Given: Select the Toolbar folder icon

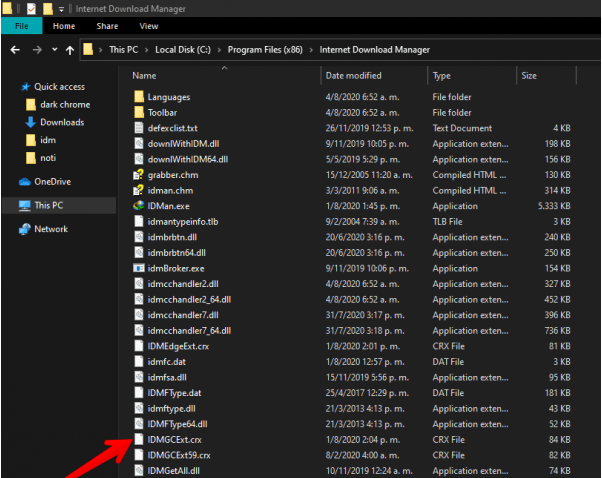Looking at the screenshot, I should [139, 112].
